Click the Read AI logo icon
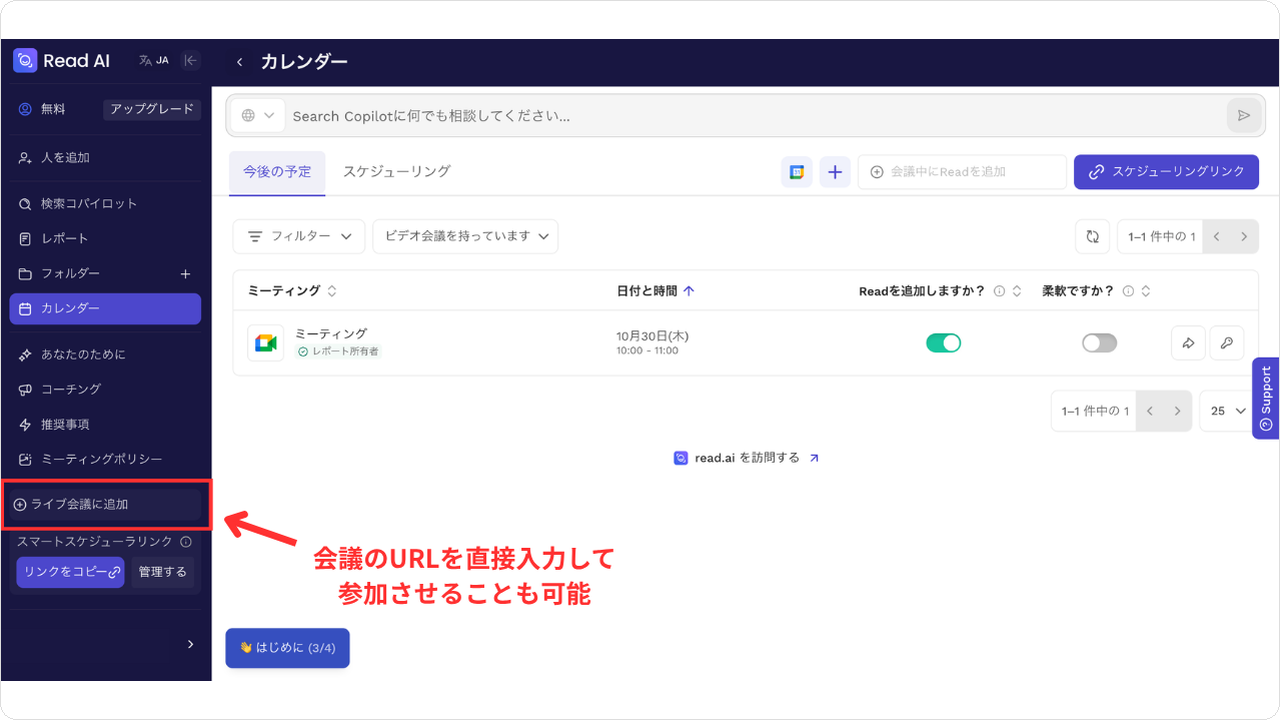1280x720 pixels. coord(25,61)
